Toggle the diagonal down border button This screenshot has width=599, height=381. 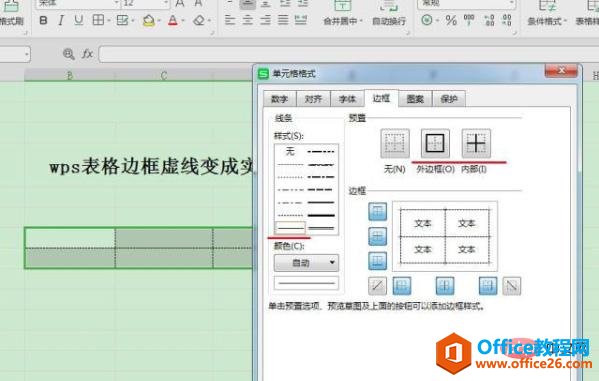pos(512,286)
